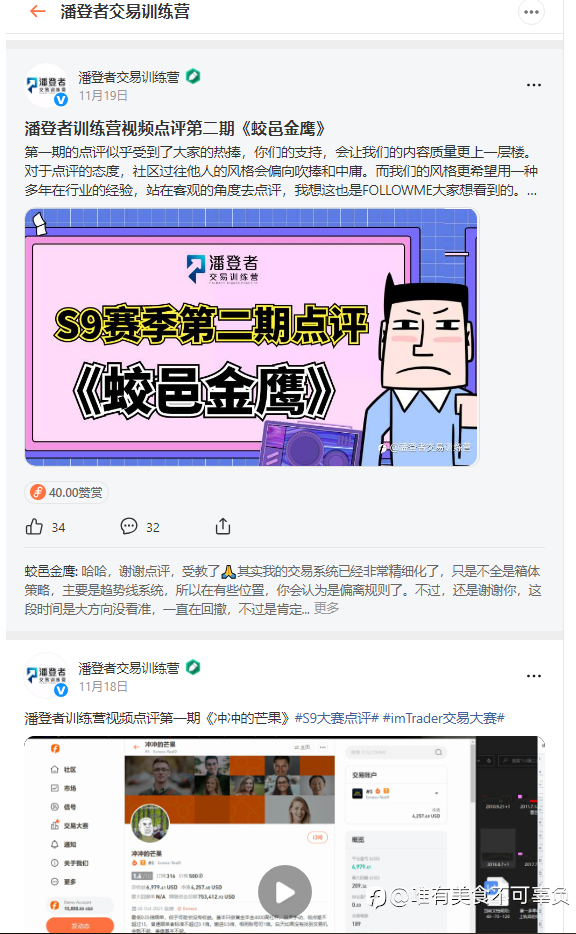Open options menu for November 18 post
Screen dimensions: 576x934
point(534,676)
